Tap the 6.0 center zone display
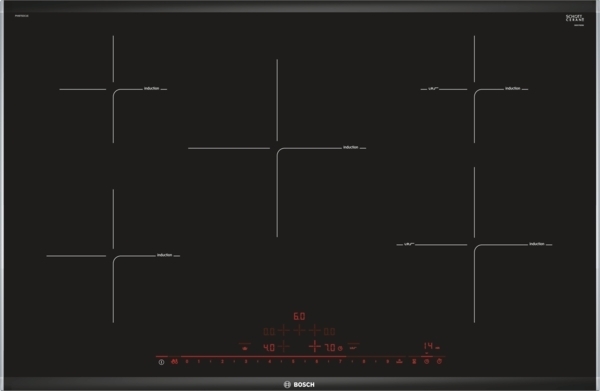This screenshot has height=391, width=600. pos(299,316)
